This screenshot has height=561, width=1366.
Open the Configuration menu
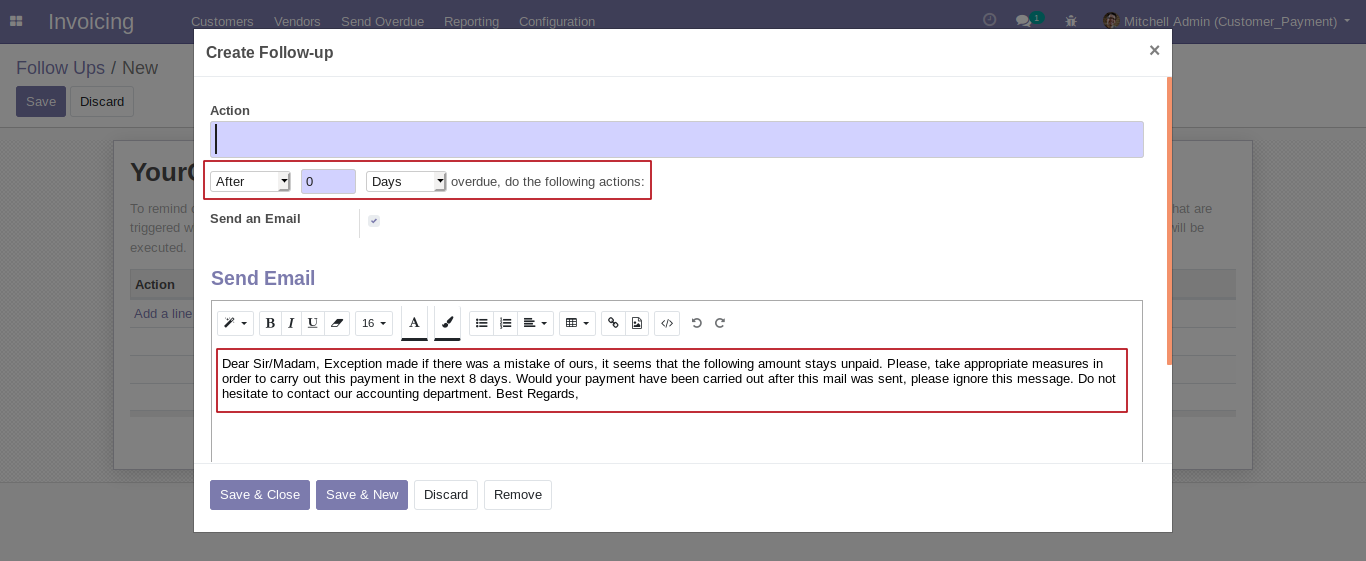tap(557, 21)
